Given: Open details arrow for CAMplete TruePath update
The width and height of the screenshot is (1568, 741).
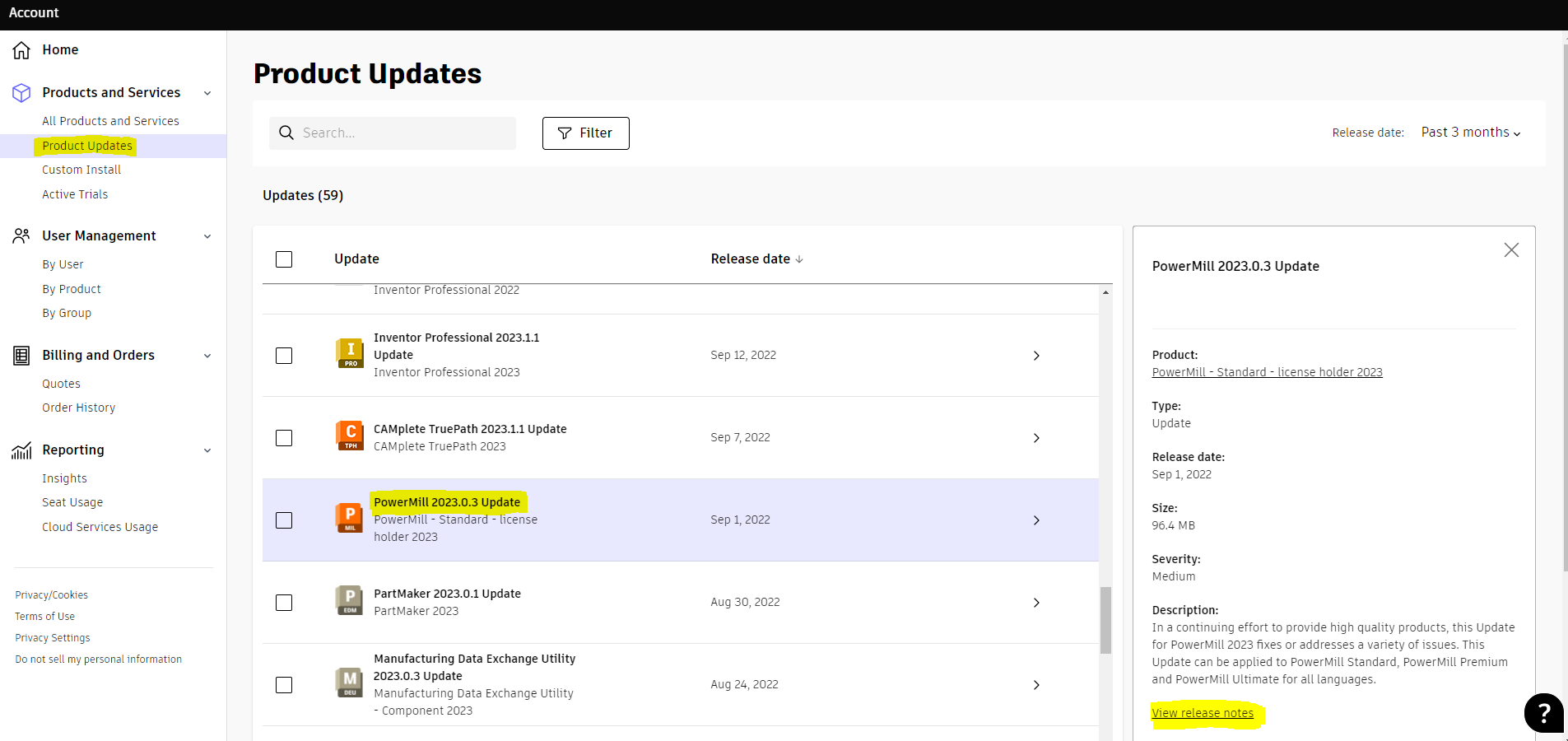Looking at the screenshot, I should (1036, 438).
